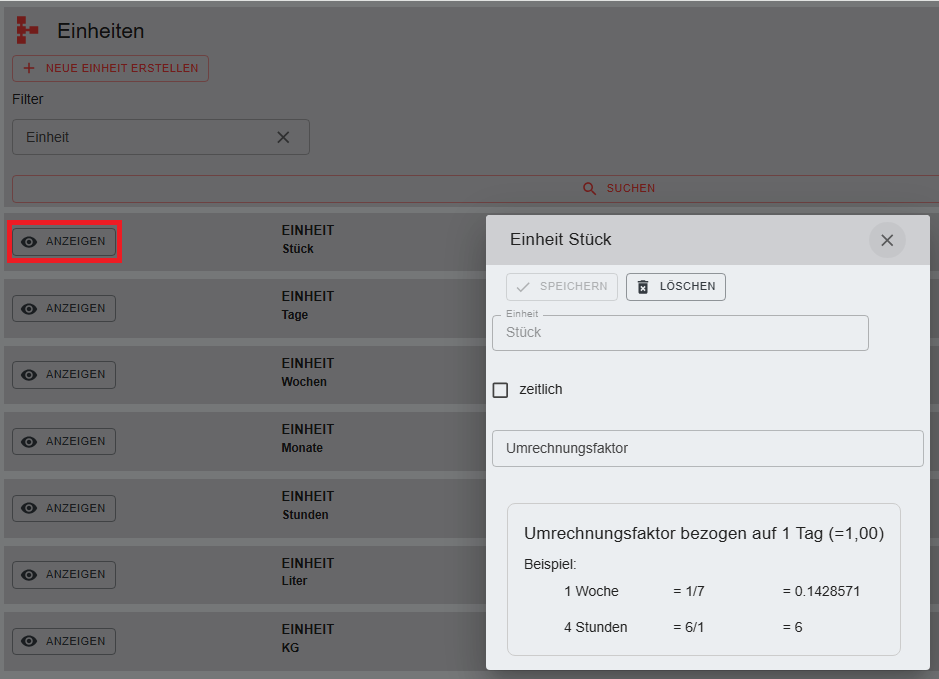Show the KG unit via Anzeigen
This screenshot has height=679, width=939.
pyautogui.click(x=64, y=641)
